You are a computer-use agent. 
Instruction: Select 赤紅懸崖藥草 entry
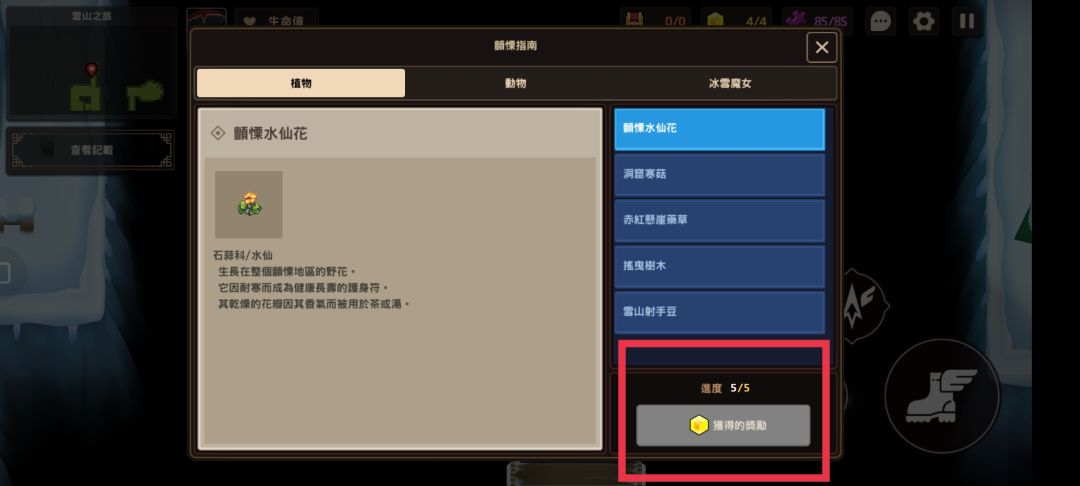[720, 220]
